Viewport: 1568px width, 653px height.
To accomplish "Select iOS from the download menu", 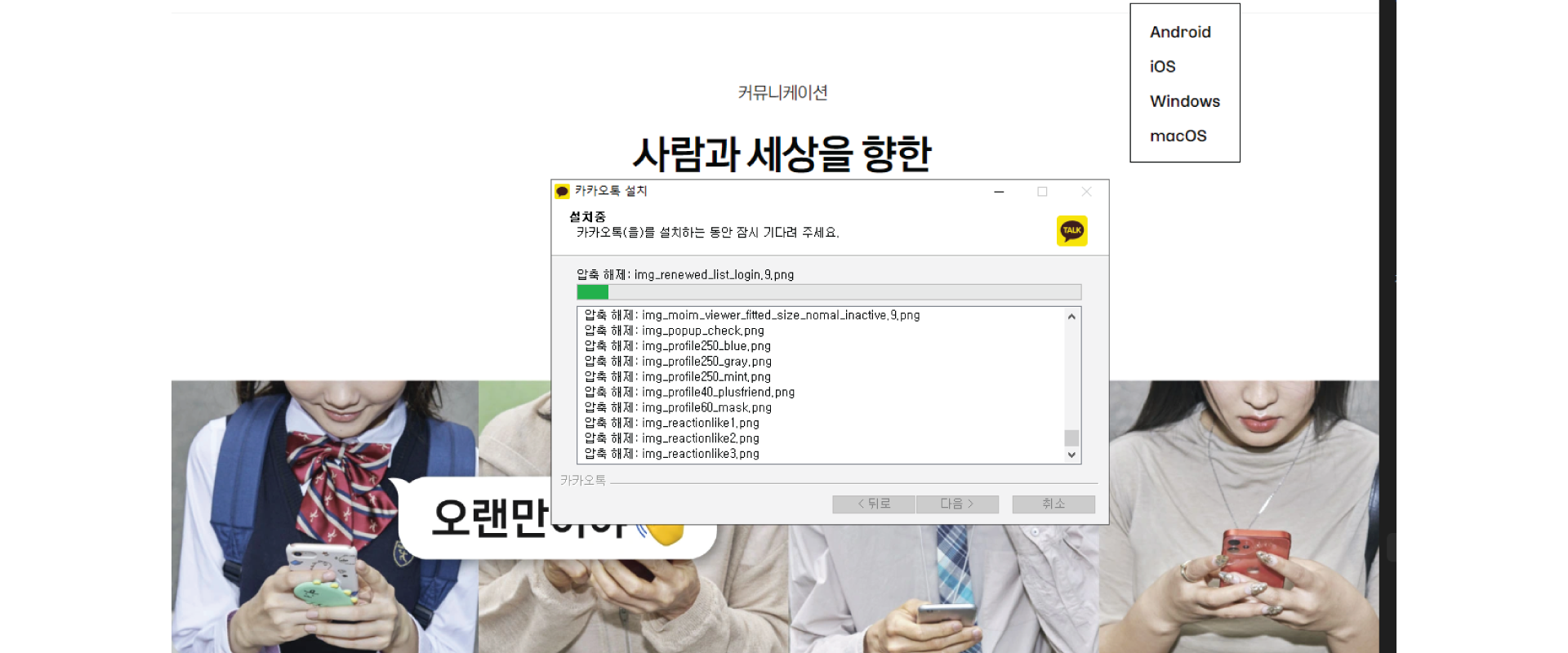I will (x=1162, y=67).
